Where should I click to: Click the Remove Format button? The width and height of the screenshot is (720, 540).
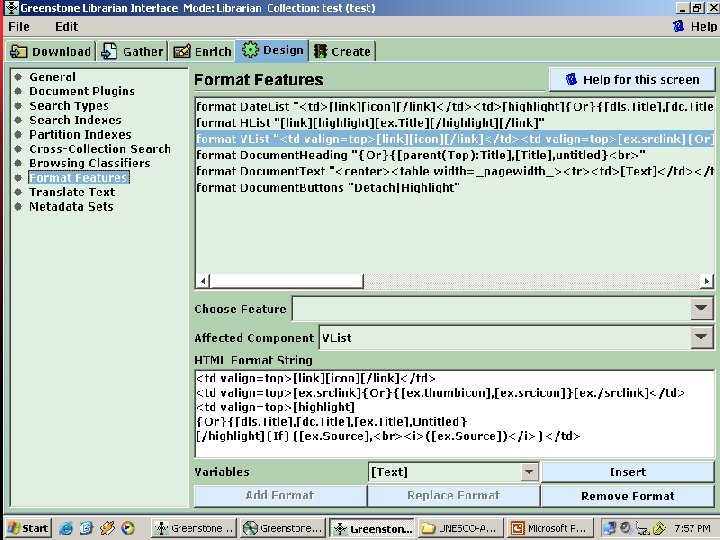pos(628,496)
